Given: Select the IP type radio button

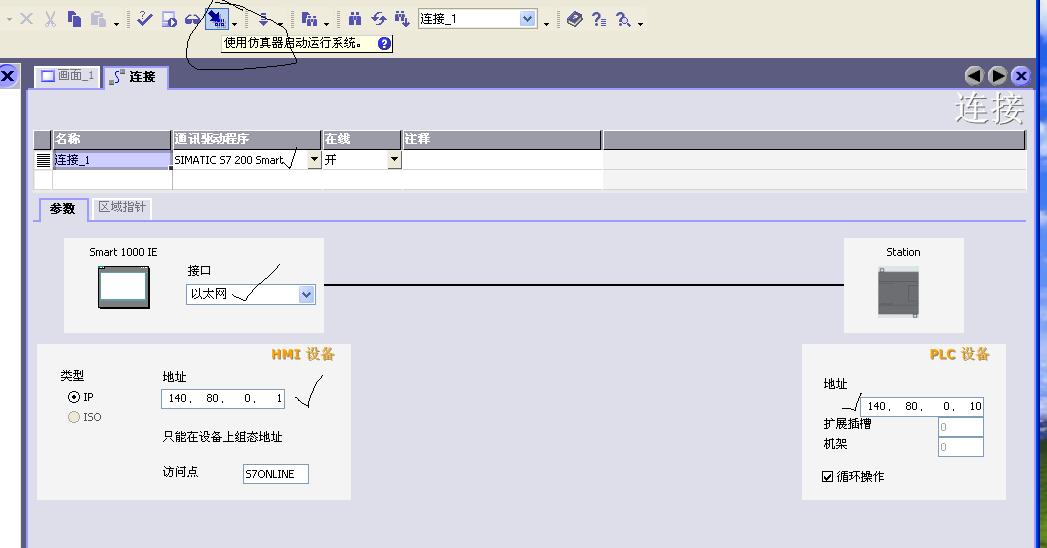Looking at the screenshot, I should click(x=73, y=397).
